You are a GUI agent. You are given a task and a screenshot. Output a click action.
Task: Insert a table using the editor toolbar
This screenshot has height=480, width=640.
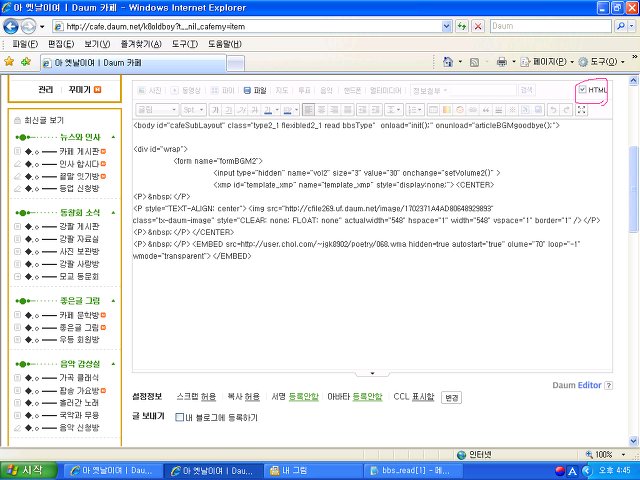click(433, 110)
